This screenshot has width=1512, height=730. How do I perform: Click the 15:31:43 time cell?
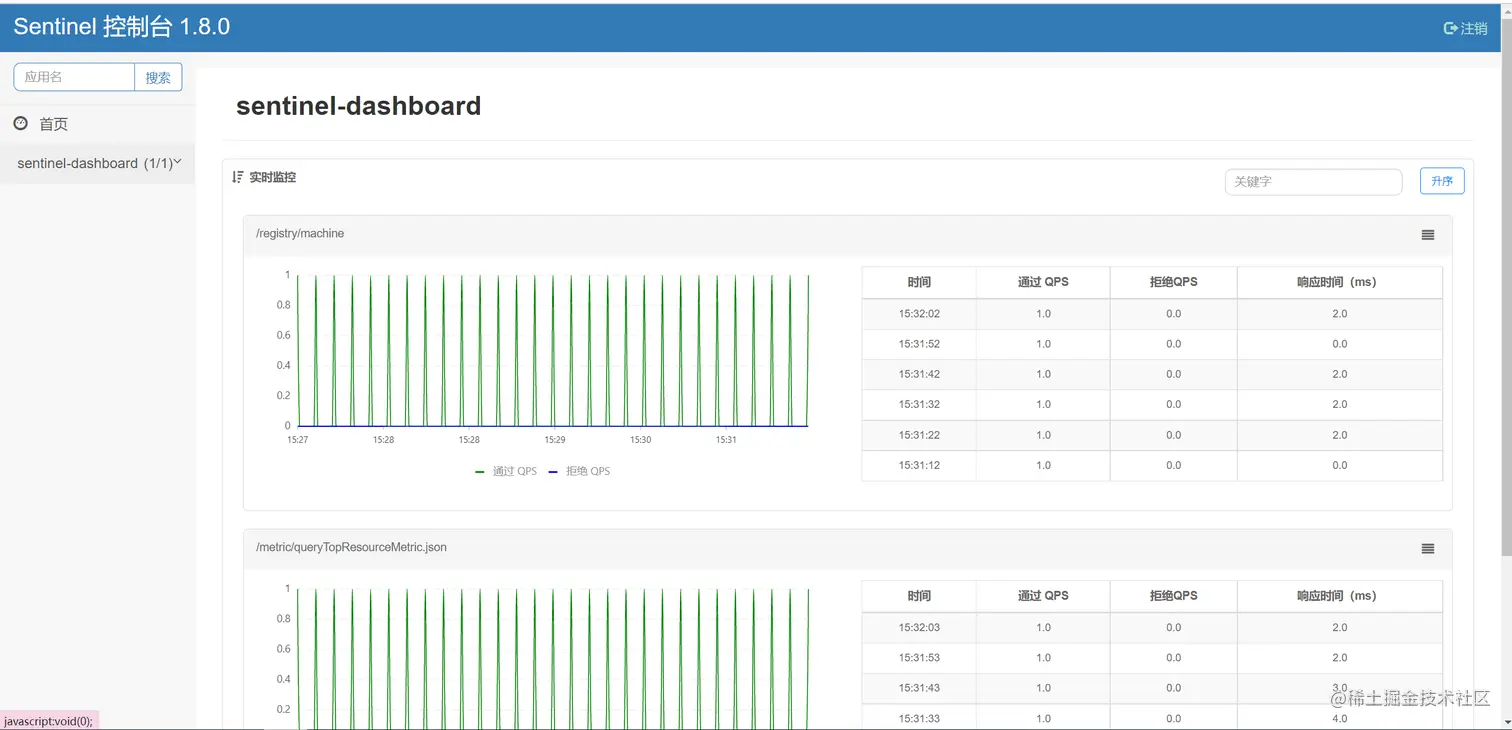(x=919, y=688)
